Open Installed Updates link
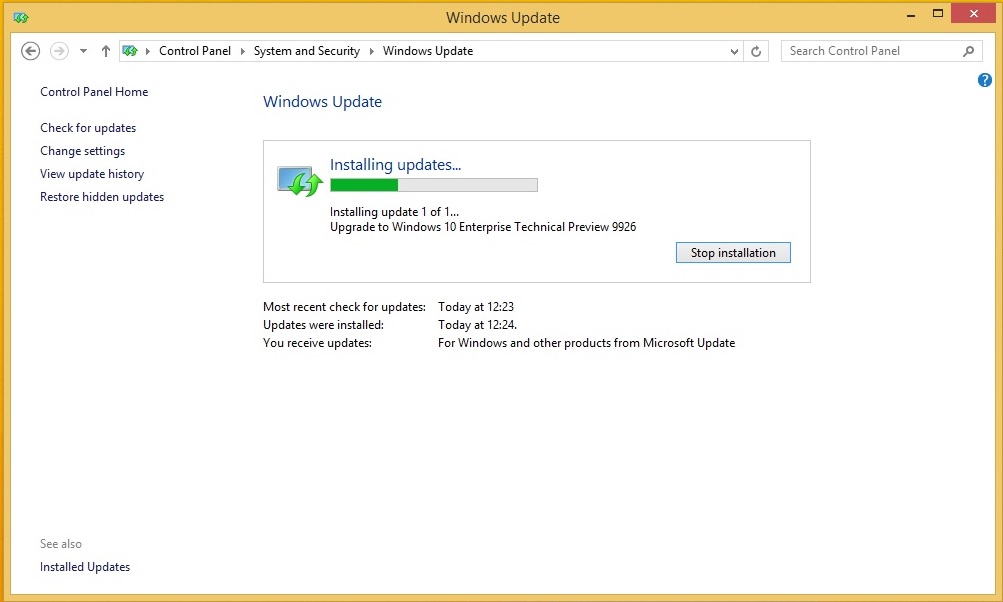This screenshot has width=1003, height=602. point(84,567)
